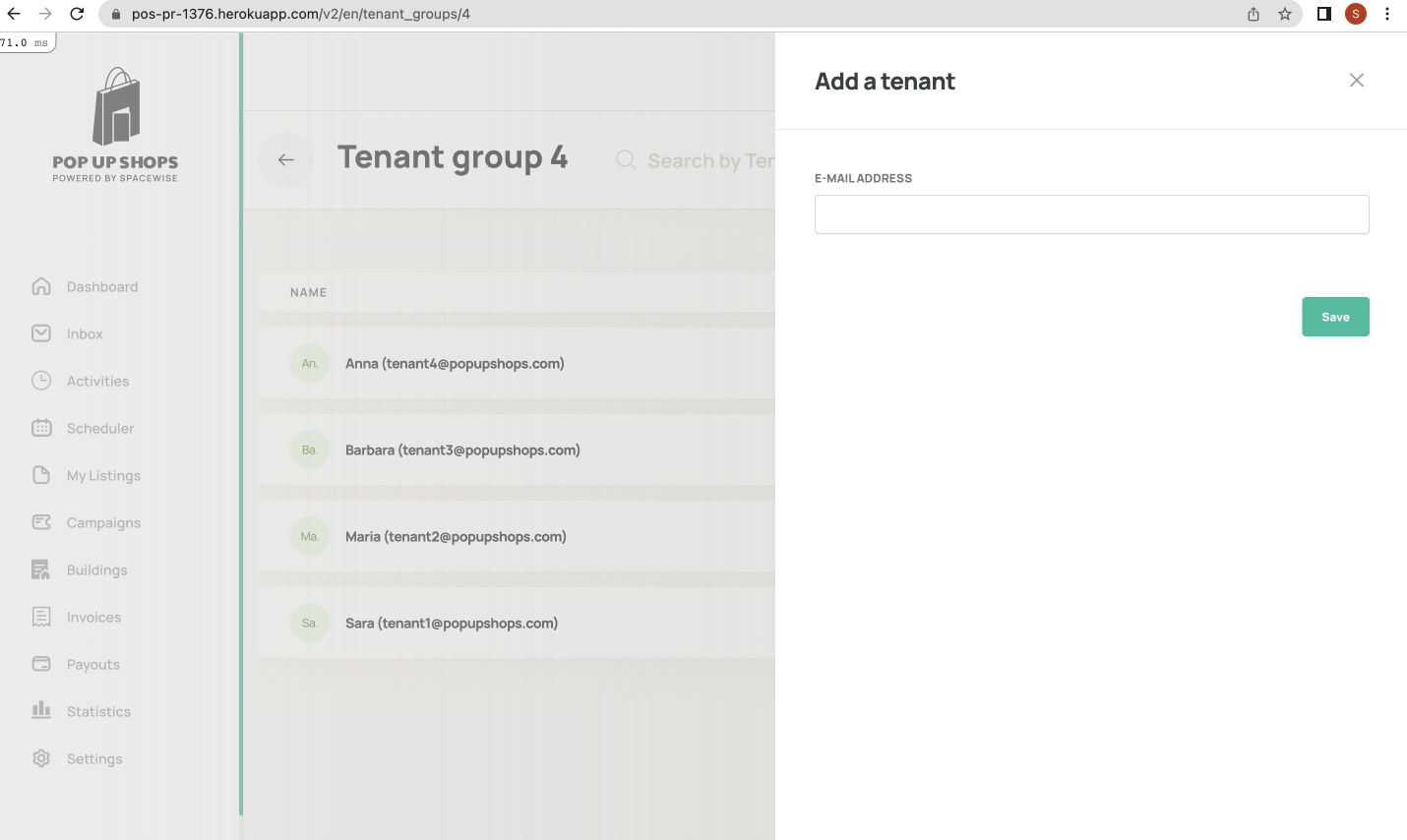Viewport: 1407px width, 840px height.
Task: Click the Dashboard home icon
Action: 41,286
